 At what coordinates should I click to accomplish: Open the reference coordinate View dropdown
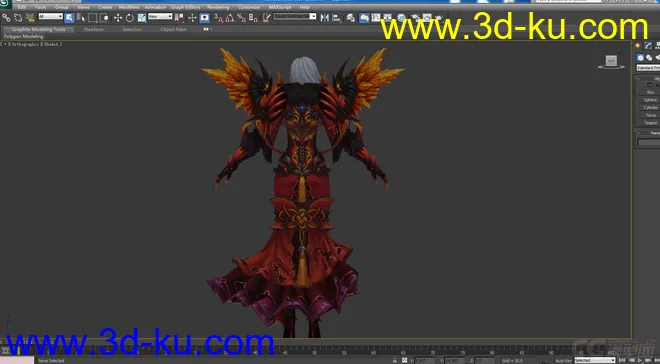160,17
